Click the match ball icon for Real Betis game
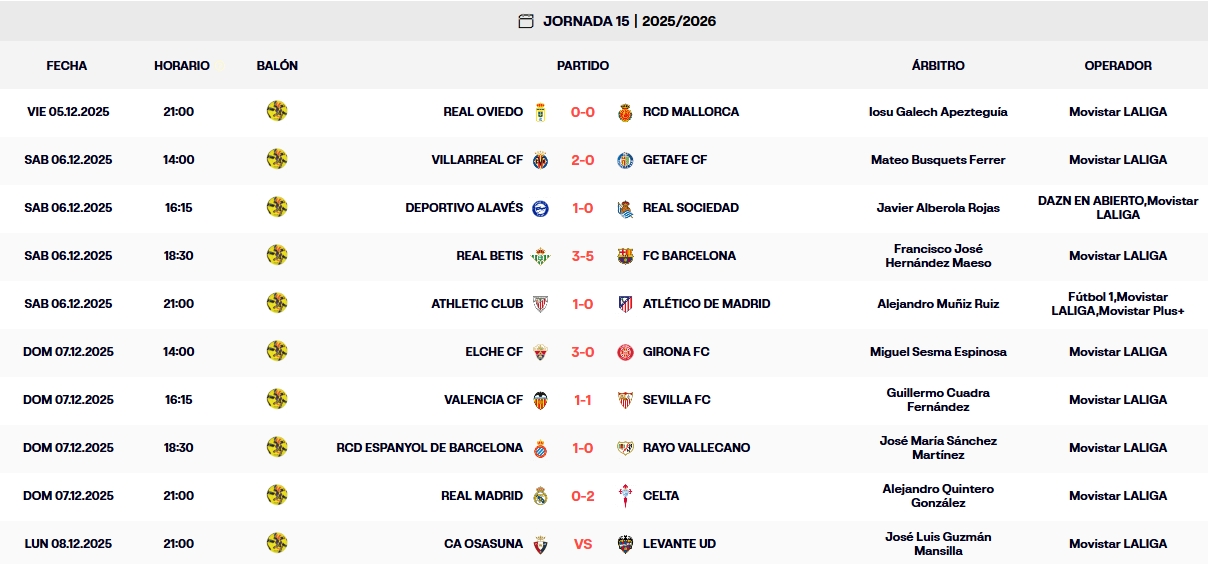The width and height of the screenshot is (1208, 564). pos(277,255)
